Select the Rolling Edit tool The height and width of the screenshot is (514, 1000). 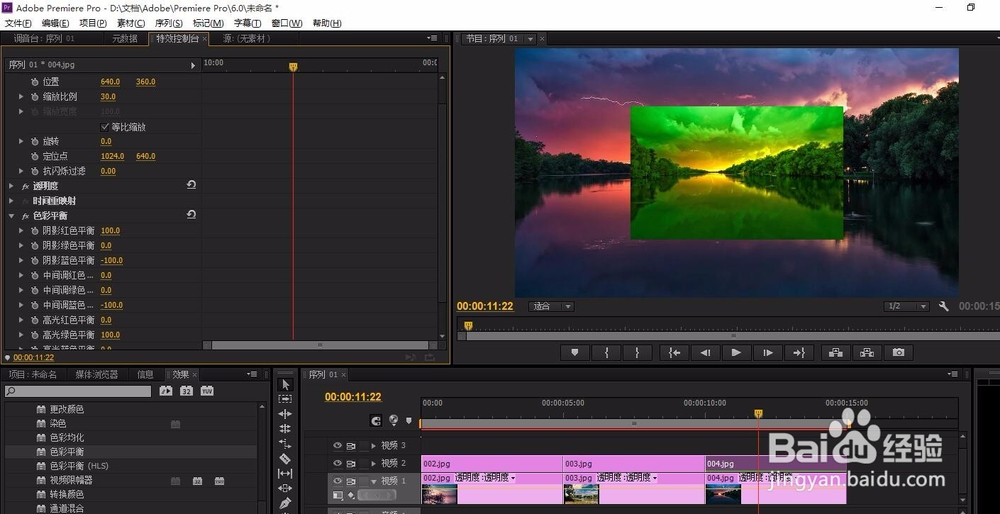tap(285, 429)
